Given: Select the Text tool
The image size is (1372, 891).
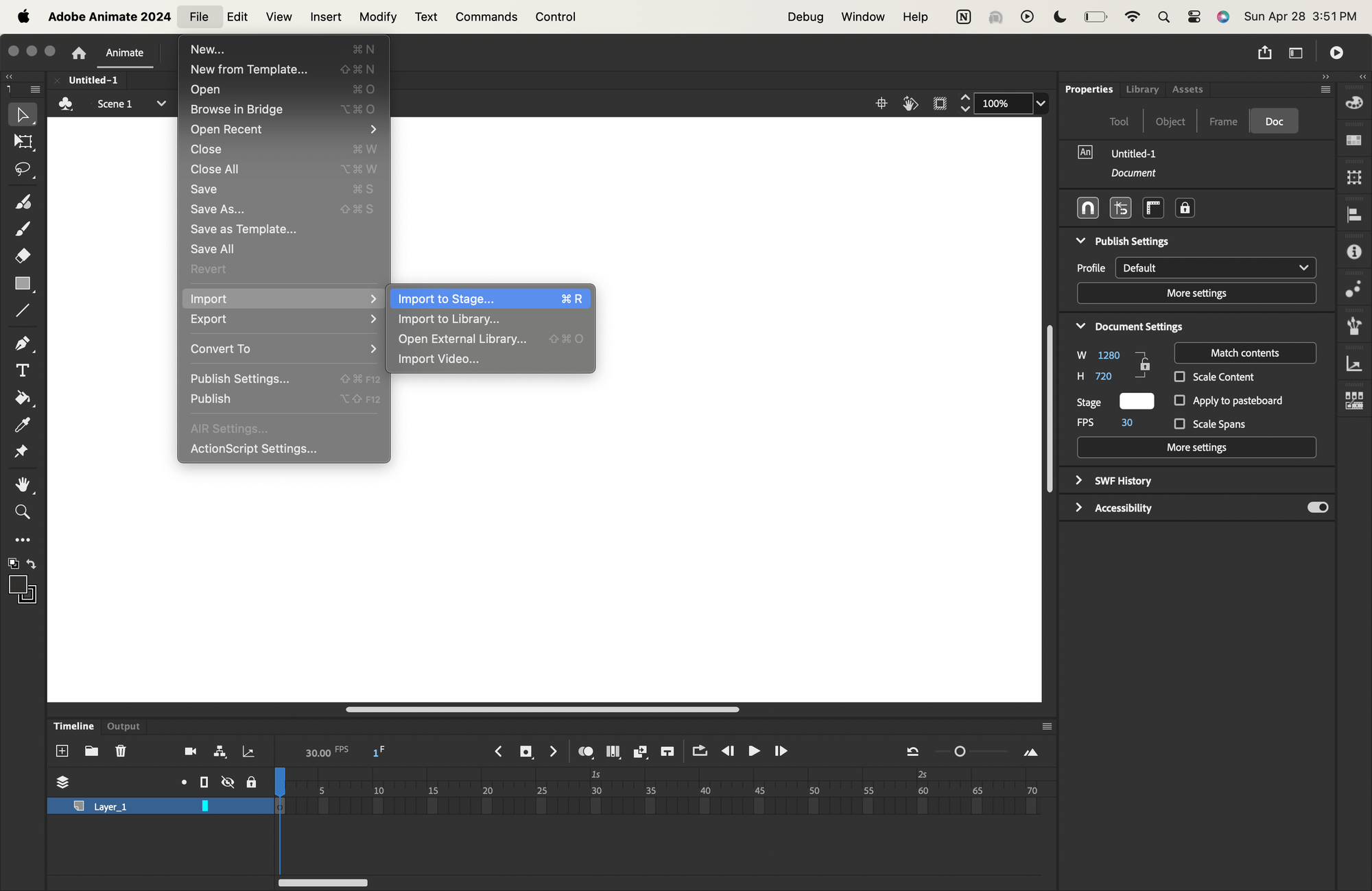Looking at the screenshot, I should pos(23,370).
